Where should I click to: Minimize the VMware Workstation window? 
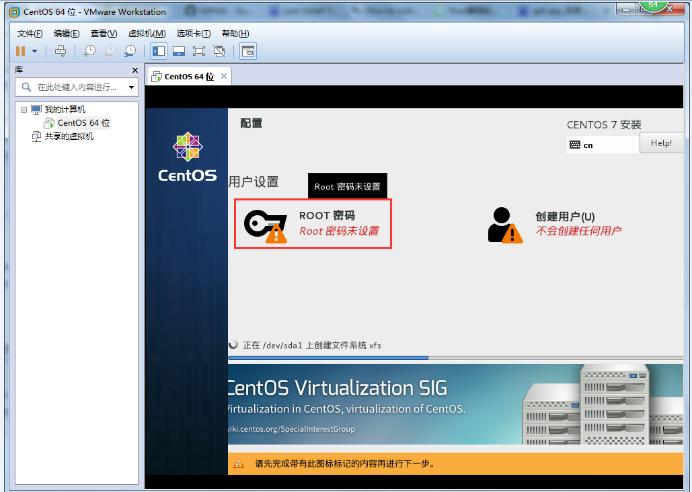626,9
